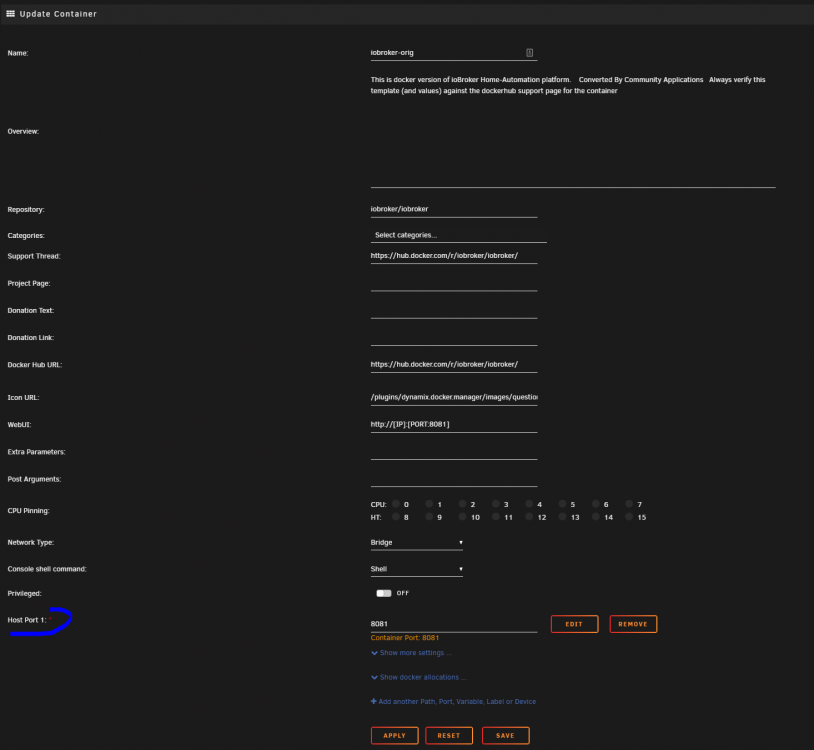This screenshot has height=750, width=814.
Task: Toggle CPU 5 pinning checkbox
Action: pos(562,504)
